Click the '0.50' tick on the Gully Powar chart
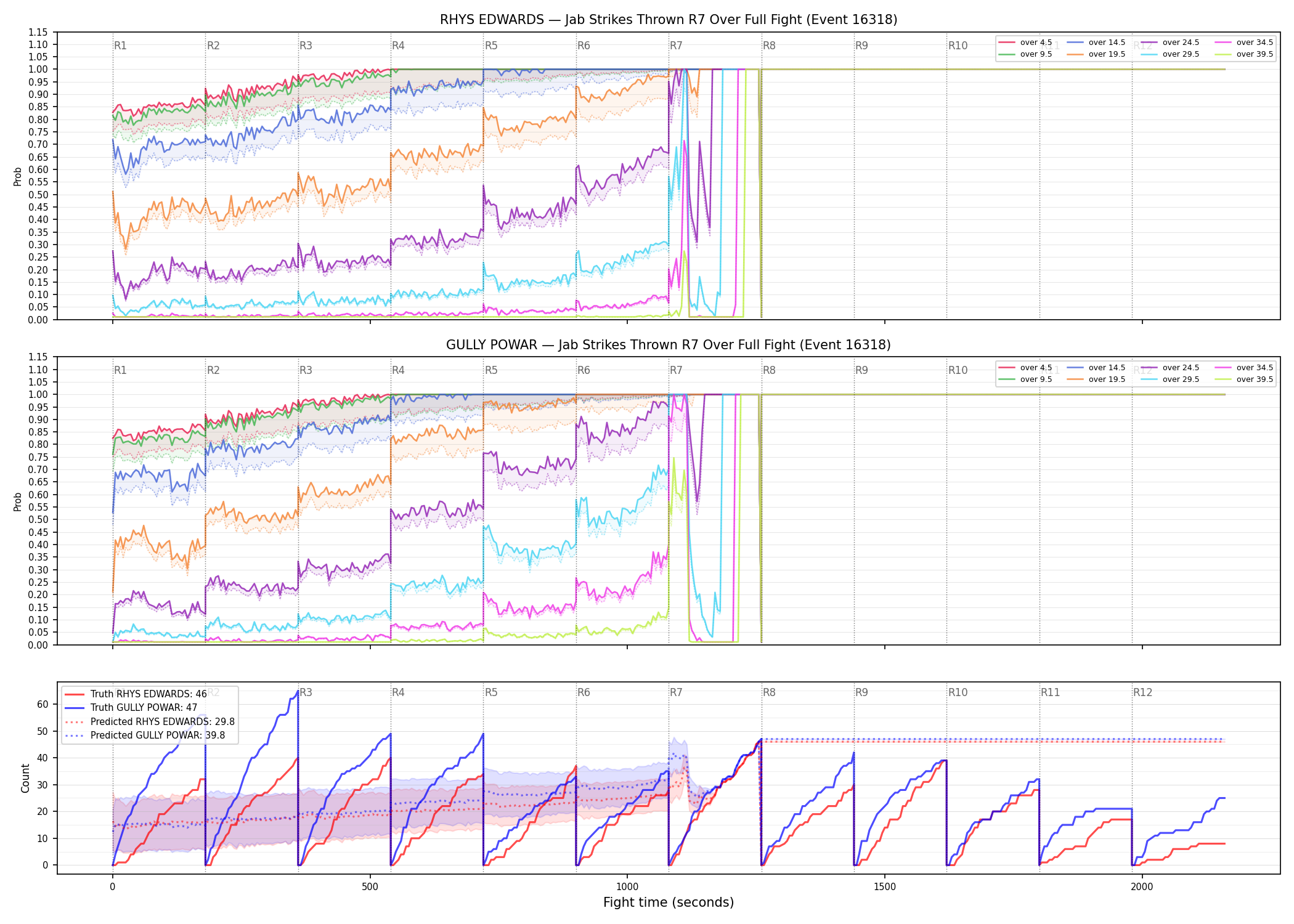This screenshot has height=924, width=1294. point(38,519)
